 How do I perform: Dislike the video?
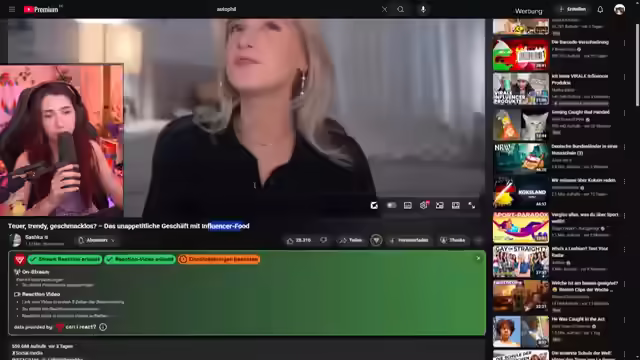point(324,240)
